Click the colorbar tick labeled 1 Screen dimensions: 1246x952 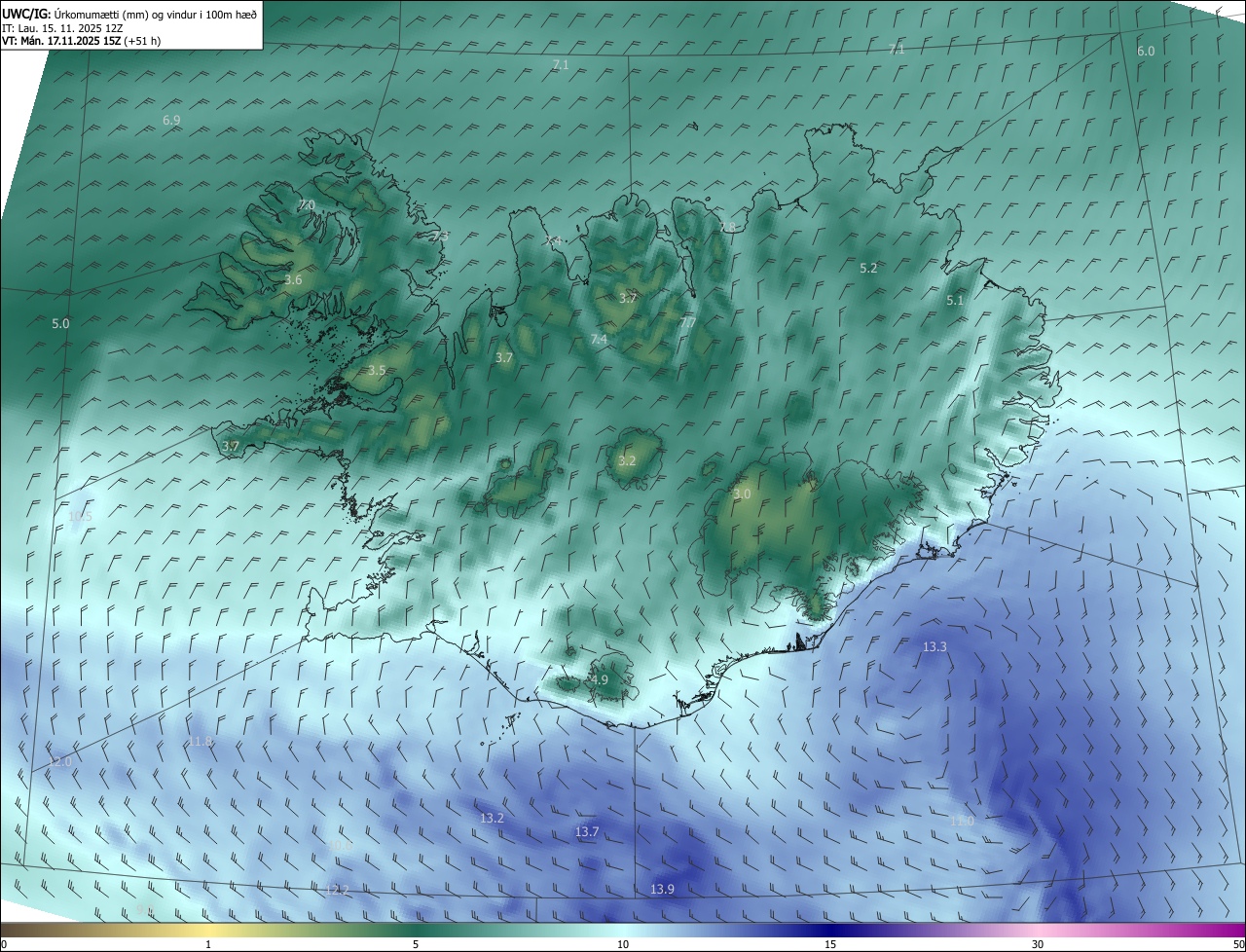pos(208,944)
